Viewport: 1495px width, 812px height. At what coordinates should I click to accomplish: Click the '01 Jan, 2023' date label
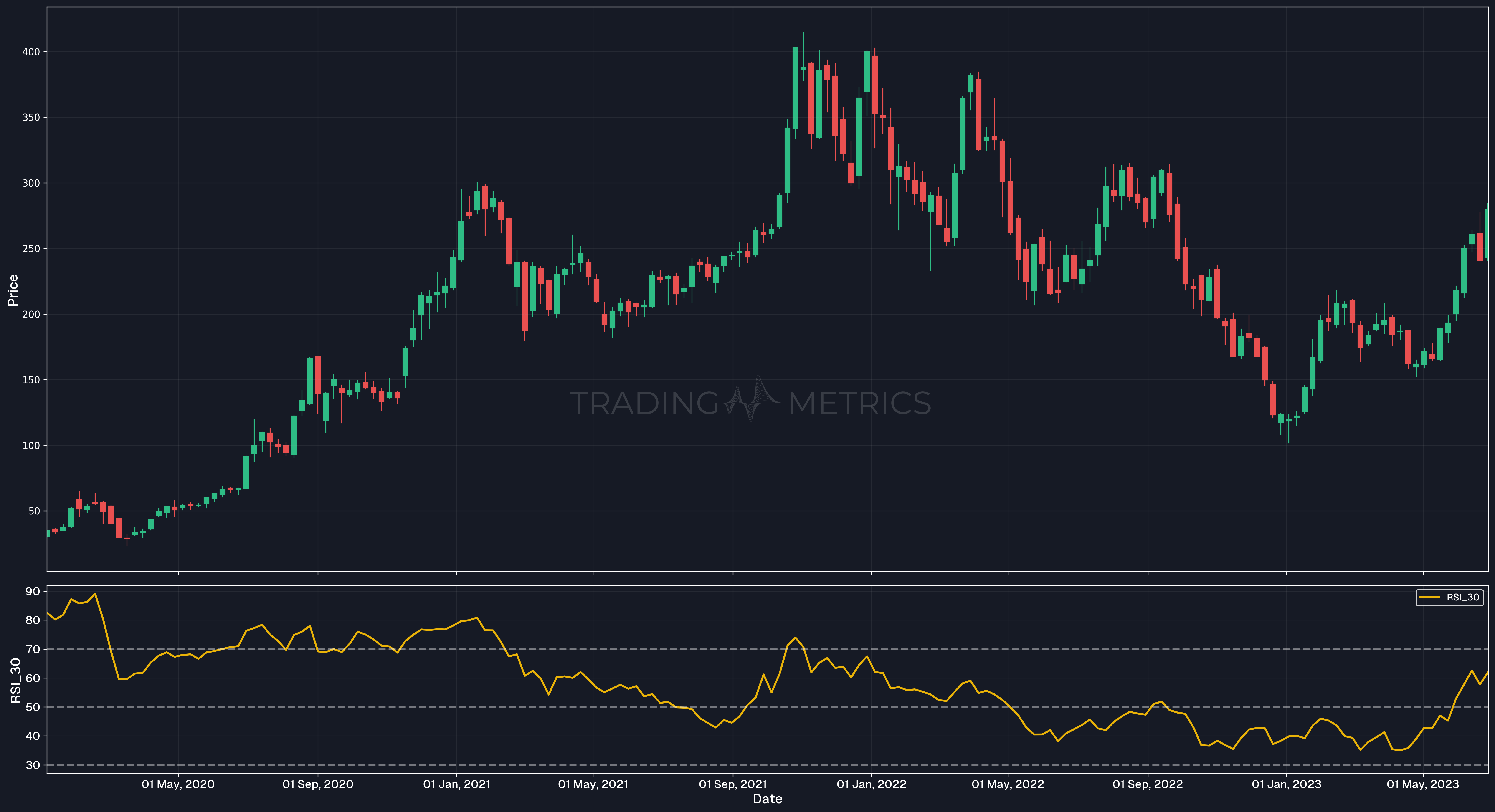pos(1287,784)
